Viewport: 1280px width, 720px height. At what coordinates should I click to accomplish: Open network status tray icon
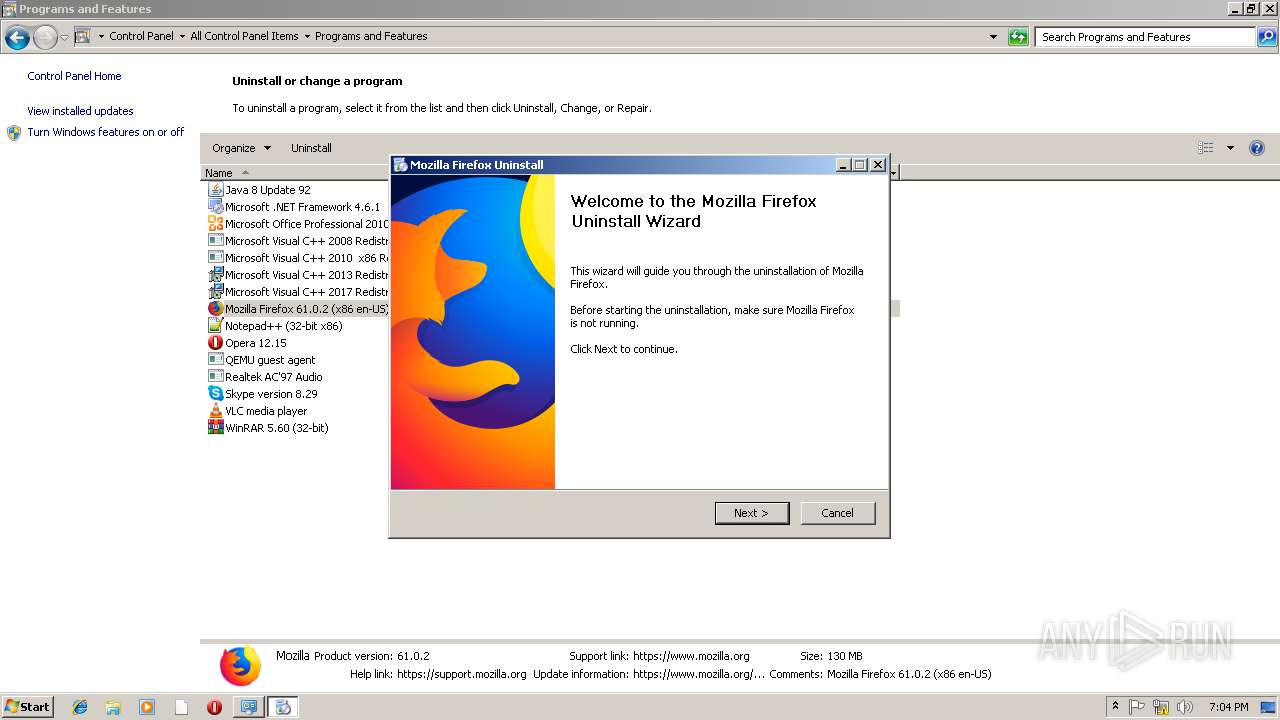pos(1161,707)
